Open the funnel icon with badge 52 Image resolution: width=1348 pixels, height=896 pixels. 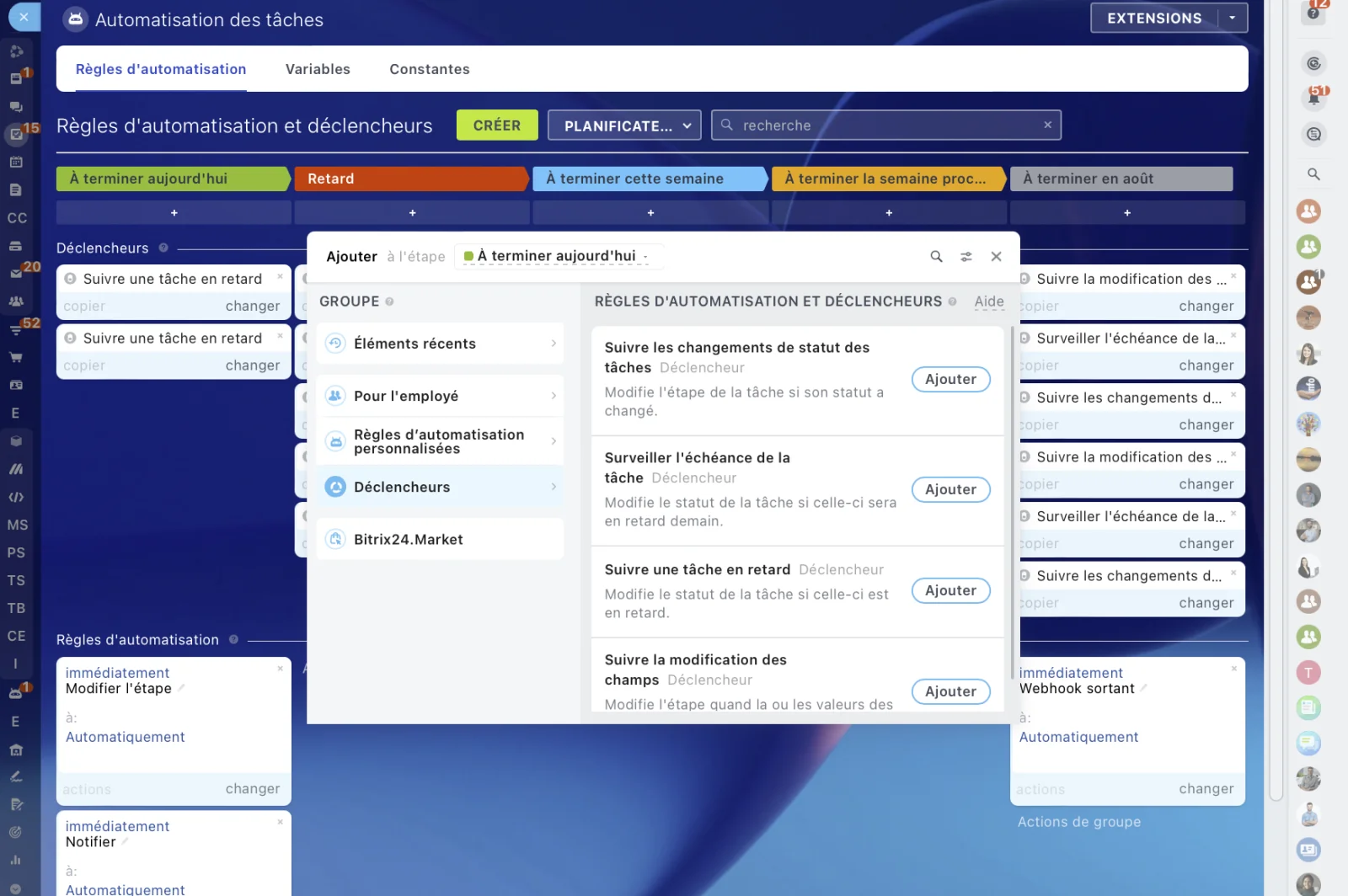pyautogui.click(x=16, y=329)
